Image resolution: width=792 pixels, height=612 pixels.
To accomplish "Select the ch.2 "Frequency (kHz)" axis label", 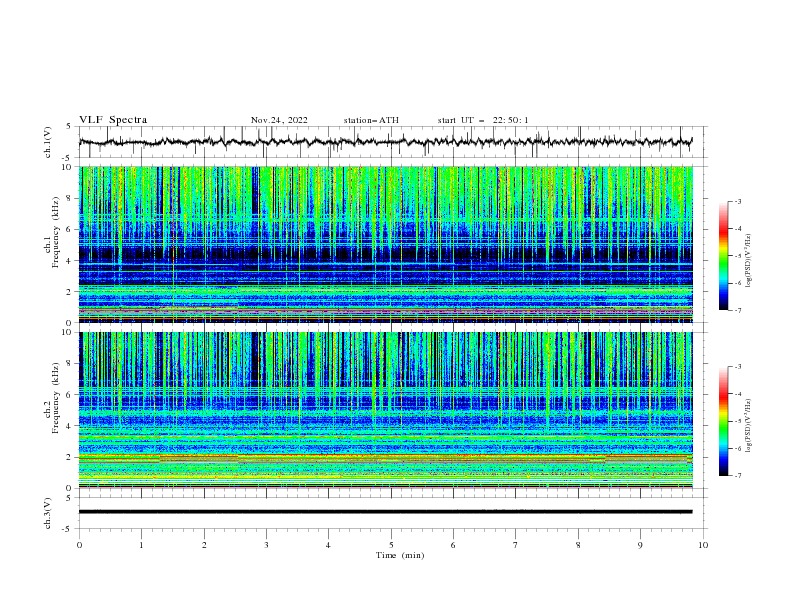I will pyautogui.click(x=56, y=398).
